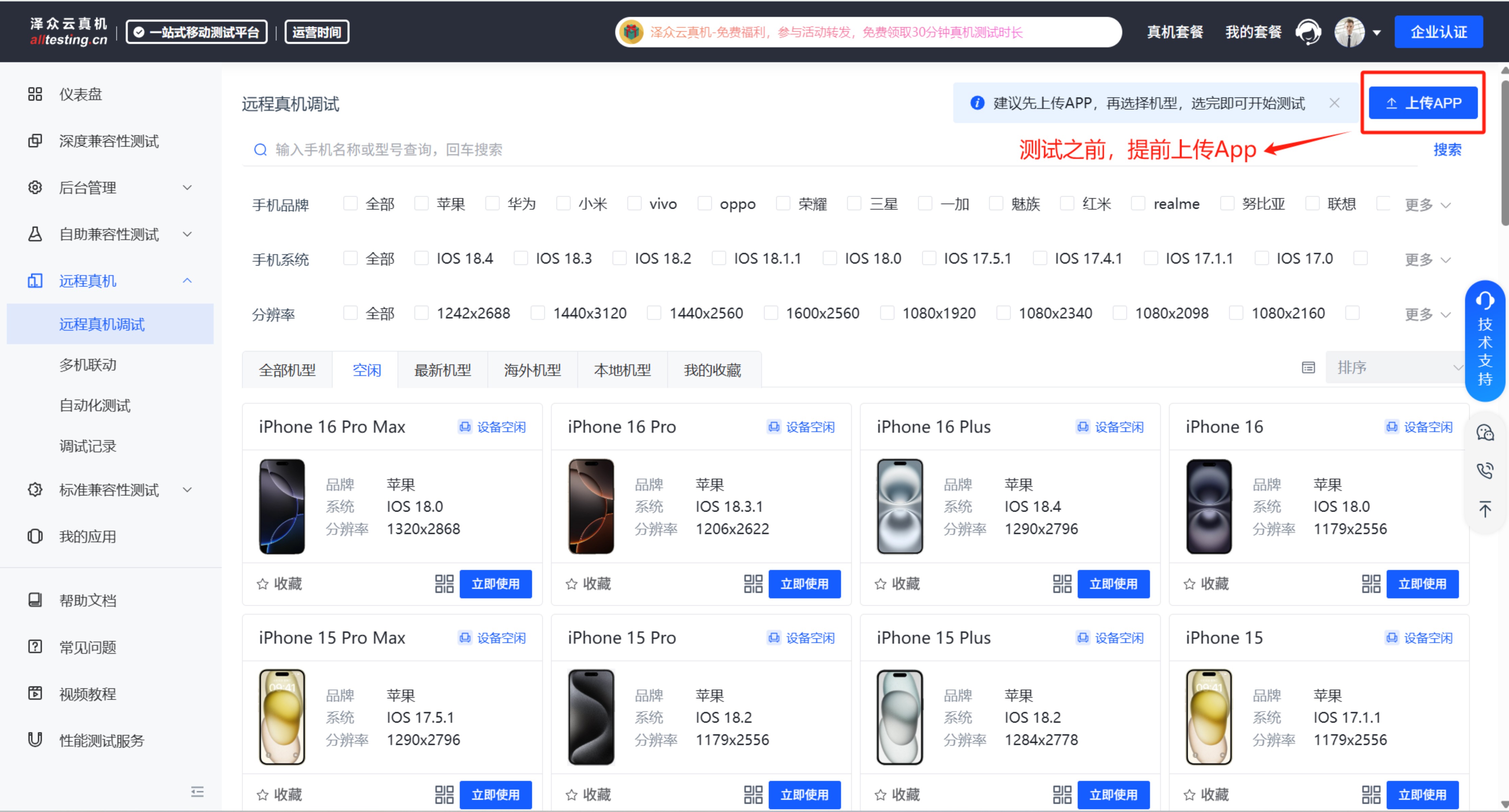1509x812 pixels.
Task: Collapse sidebar using bottom-left menu fold icon
Action: pyautogui.click(x=197, y=792)
